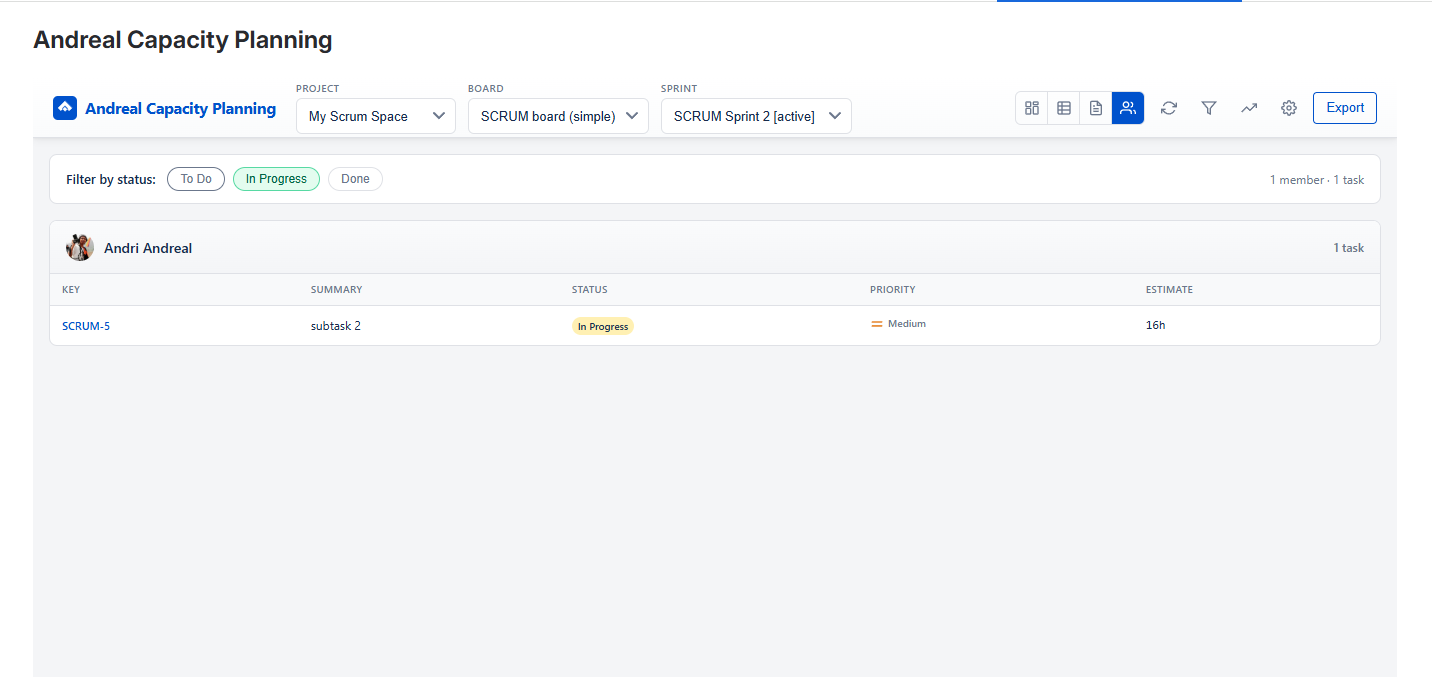Select the members view
The height and width of the screenshot is (677, 1432).
tap(1128, 108)
